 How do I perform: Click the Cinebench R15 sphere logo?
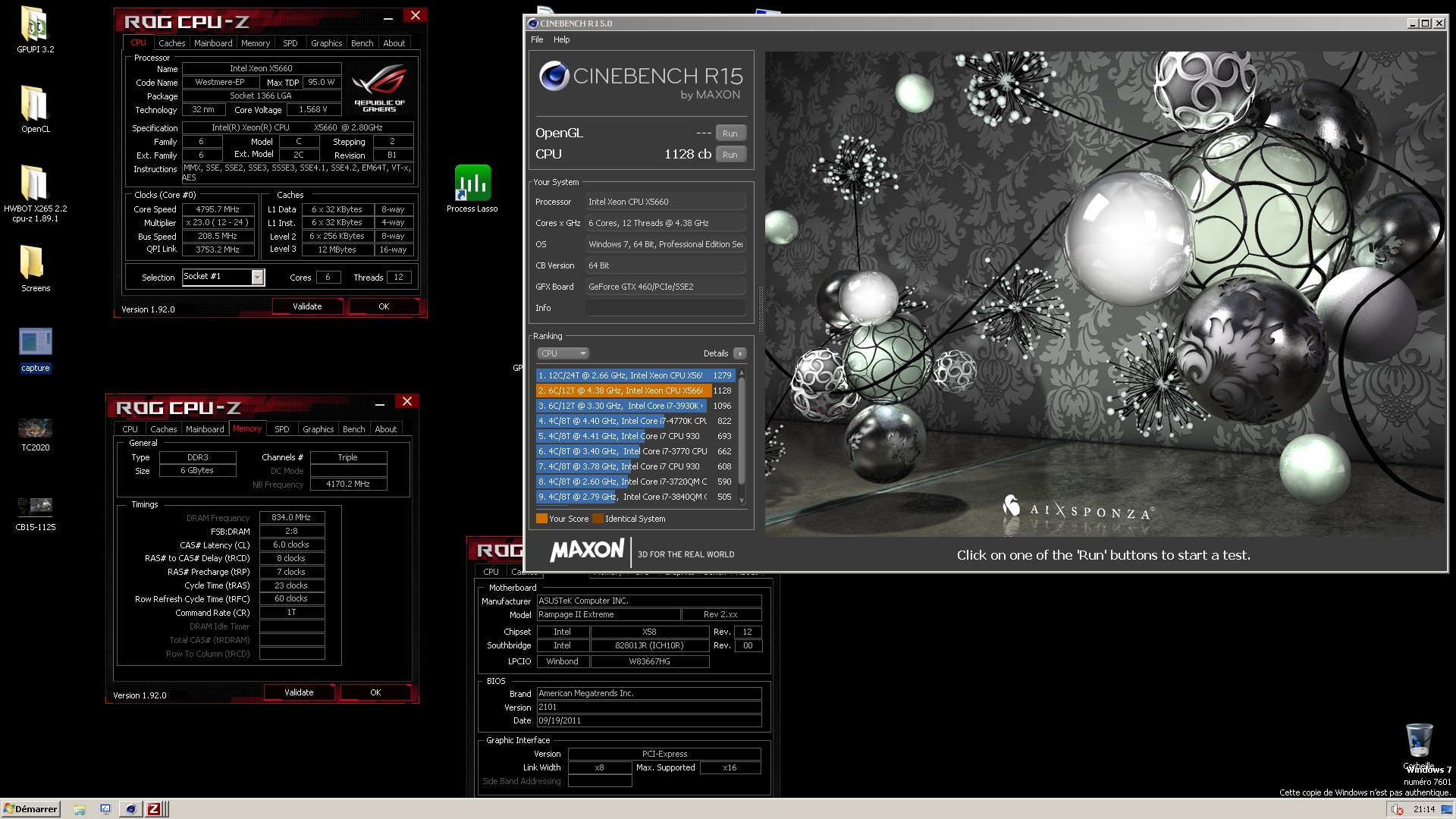click(x=554, y=76)
